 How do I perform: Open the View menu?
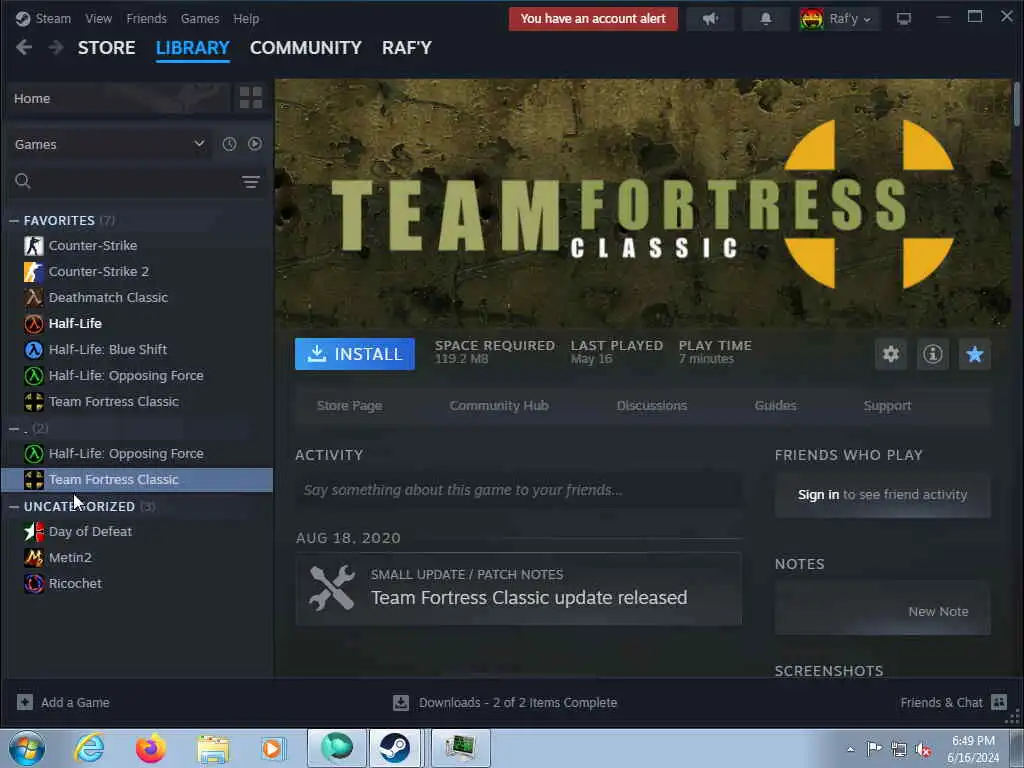[x=99, y=18]
